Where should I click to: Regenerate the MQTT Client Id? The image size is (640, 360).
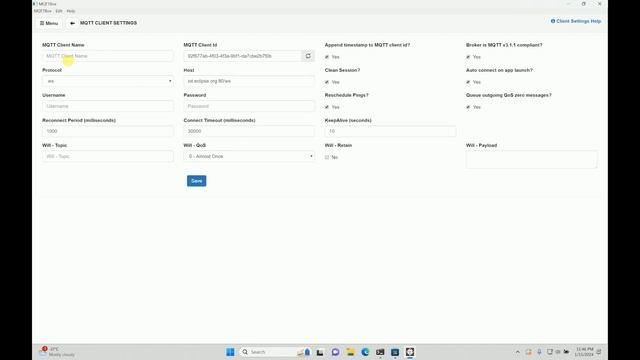pos(308,56)
